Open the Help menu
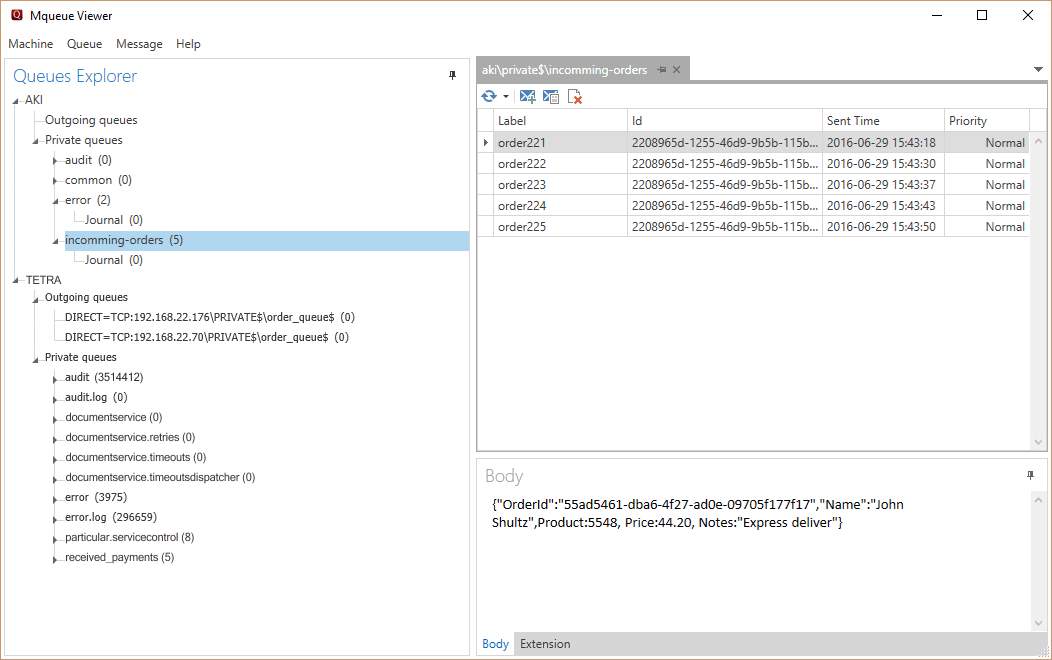 coord(189,44)
